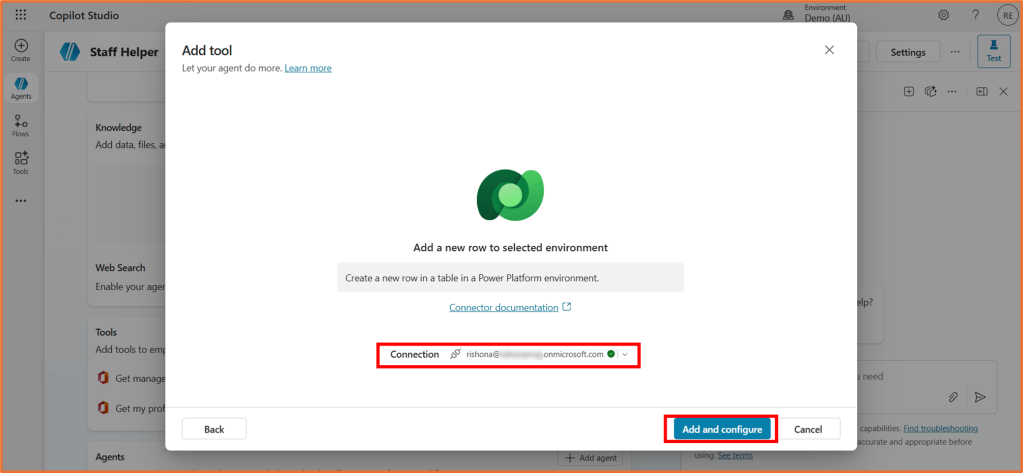
Task: Open the Find troubleshooting link
Action: [x=941, y=429]
